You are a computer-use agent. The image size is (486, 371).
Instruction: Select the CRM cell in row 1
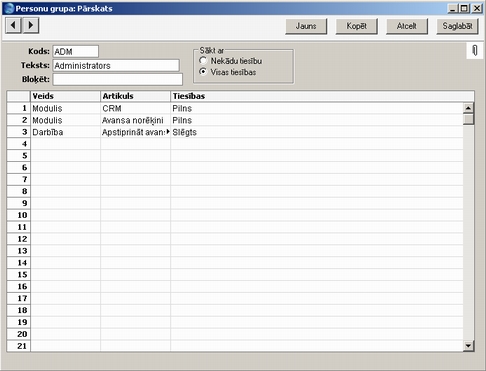pos(135,108)
